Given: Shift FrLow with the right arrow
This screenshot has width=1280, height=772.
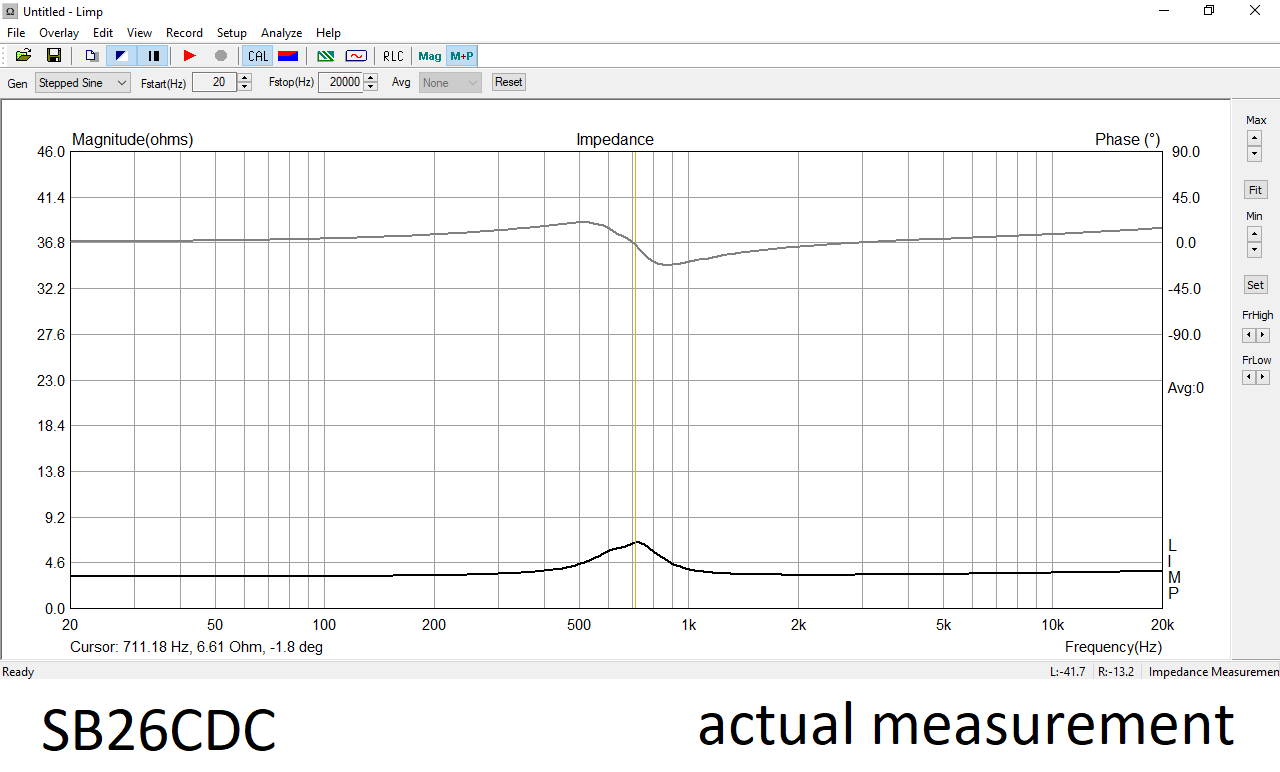Looking at the screenshot, I should (x=1263, y=377).
